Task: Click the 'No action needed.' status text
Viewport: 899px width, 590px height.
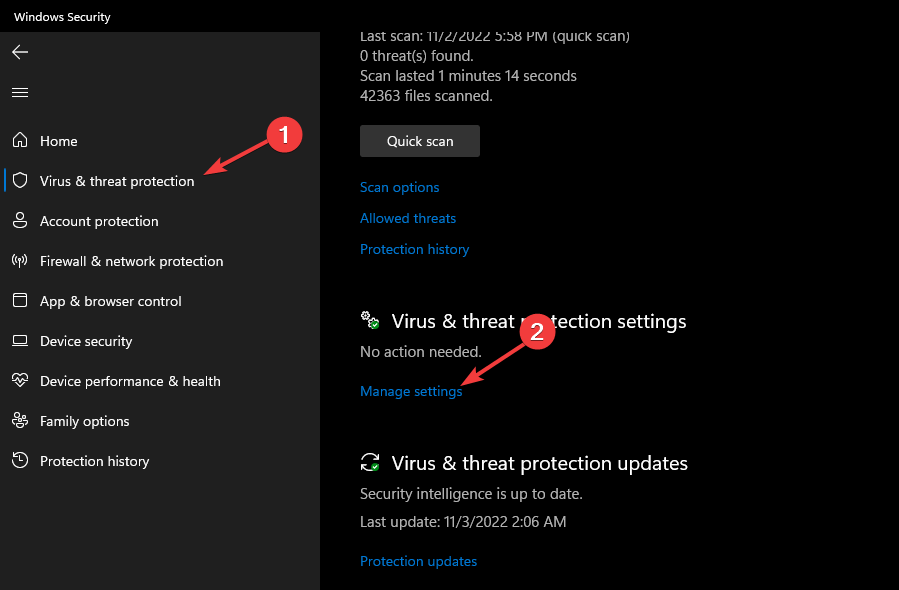Action: (x=421, y=352)
